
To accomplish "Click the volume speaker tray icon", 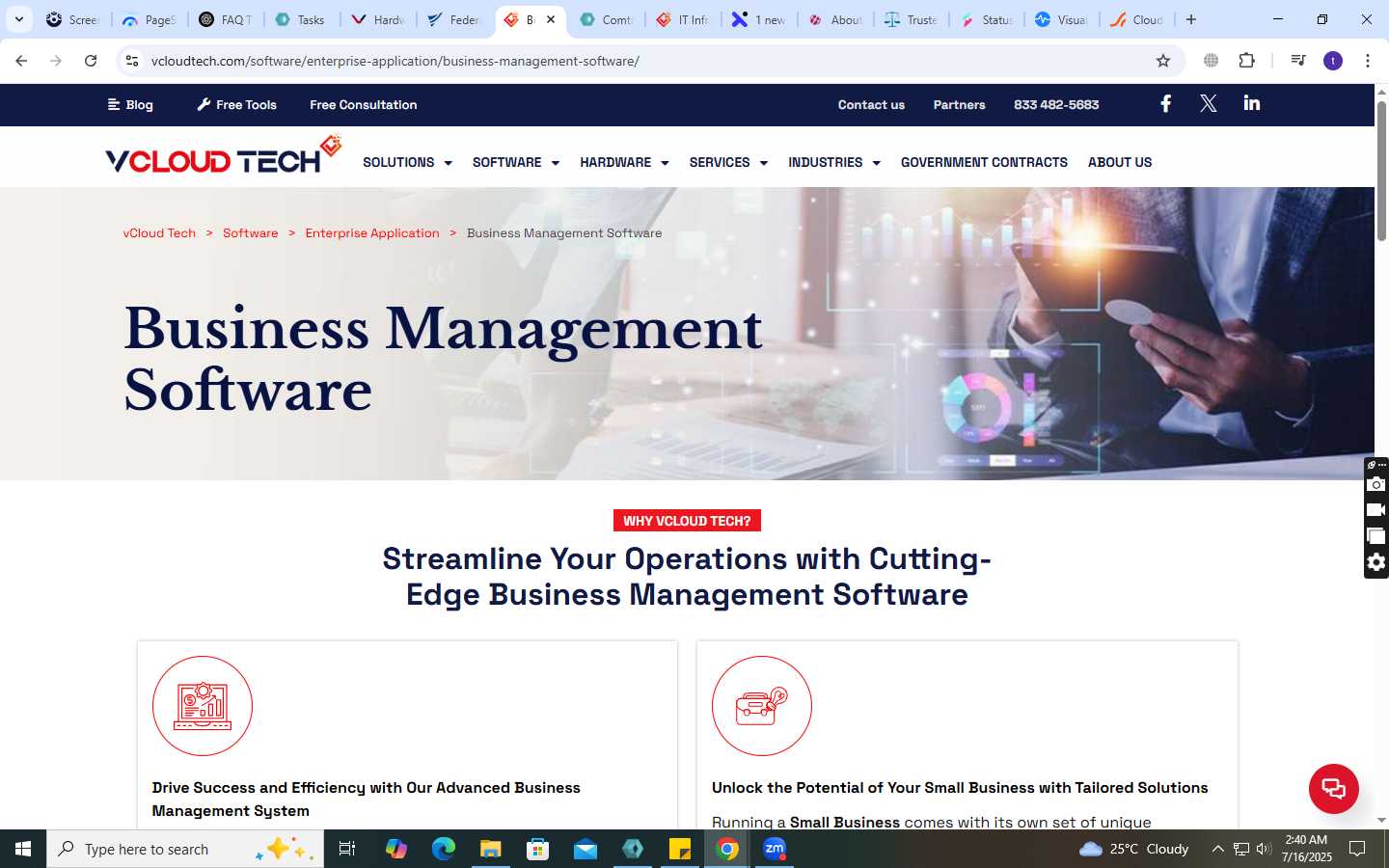I will point(1264,849).
